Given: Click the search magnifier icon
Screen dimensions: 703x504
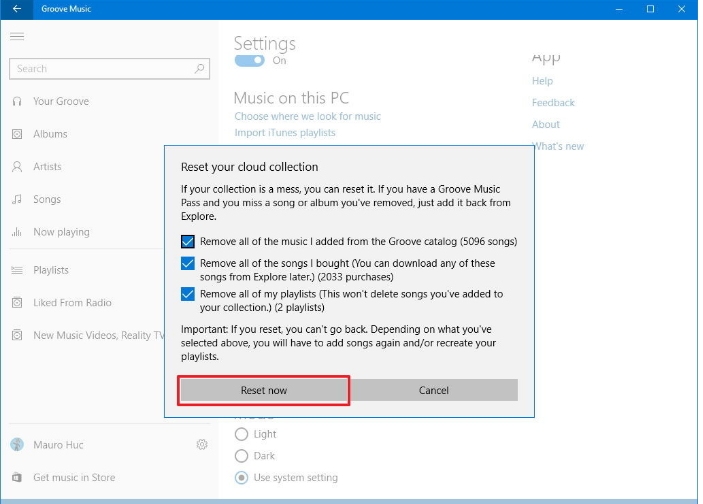Looking at the screenshot, I should (x=200, y=69).
